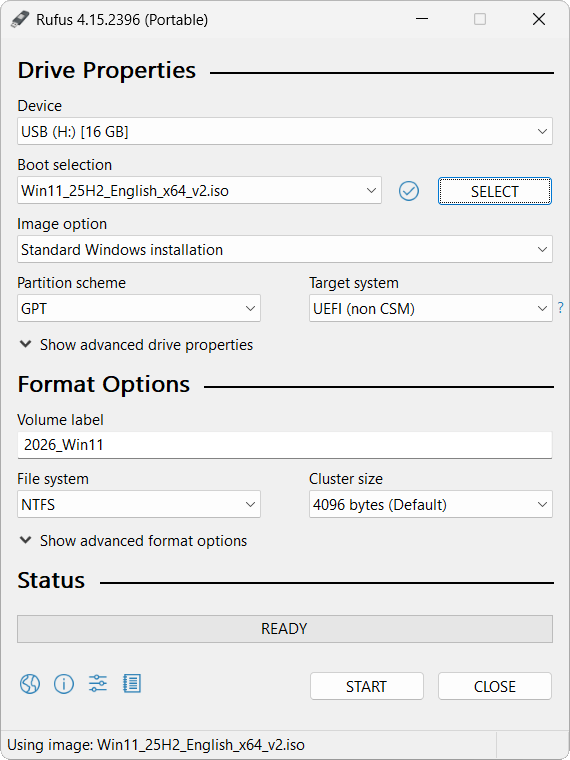Image resolution: width=570 pixels, height=760 pixels.
Task: Expand Show advanced format options
Action: tap(133, 540)
